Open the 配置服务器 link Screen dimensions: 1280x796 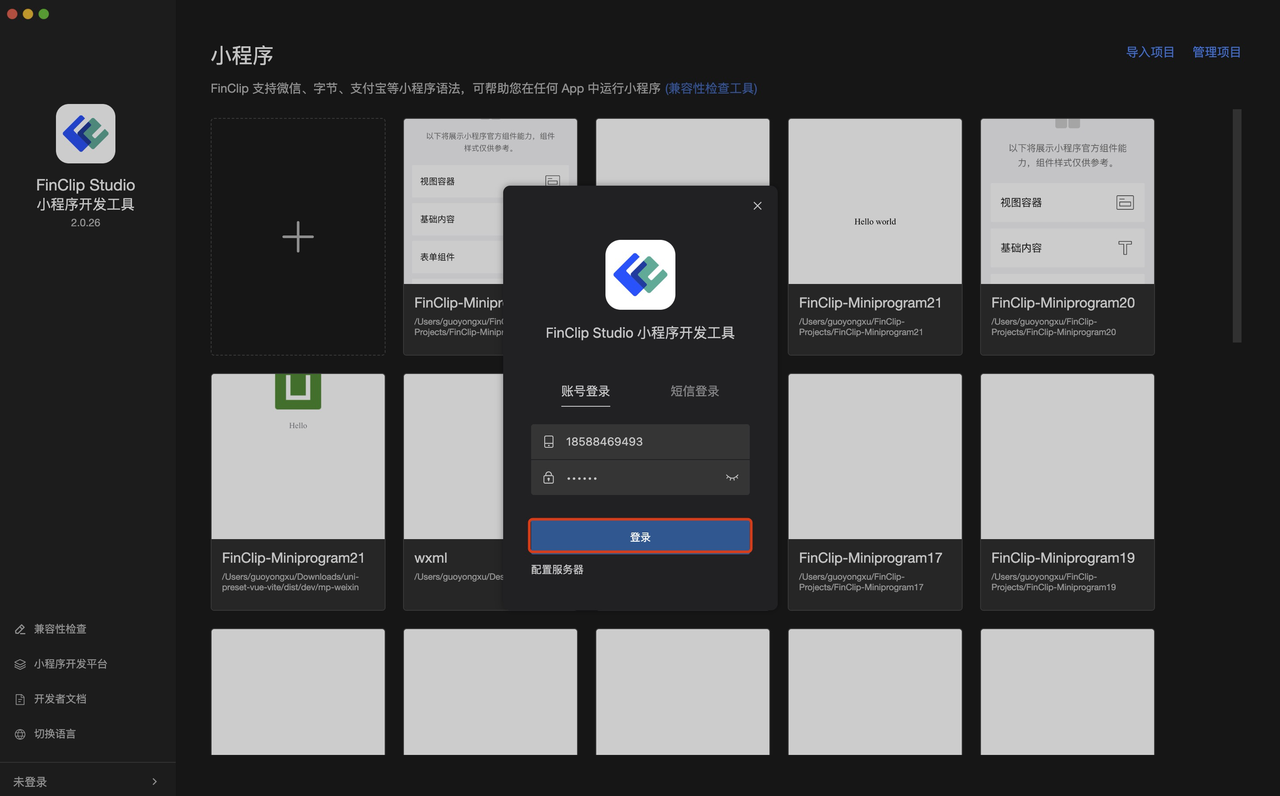(x=557, y=569)
